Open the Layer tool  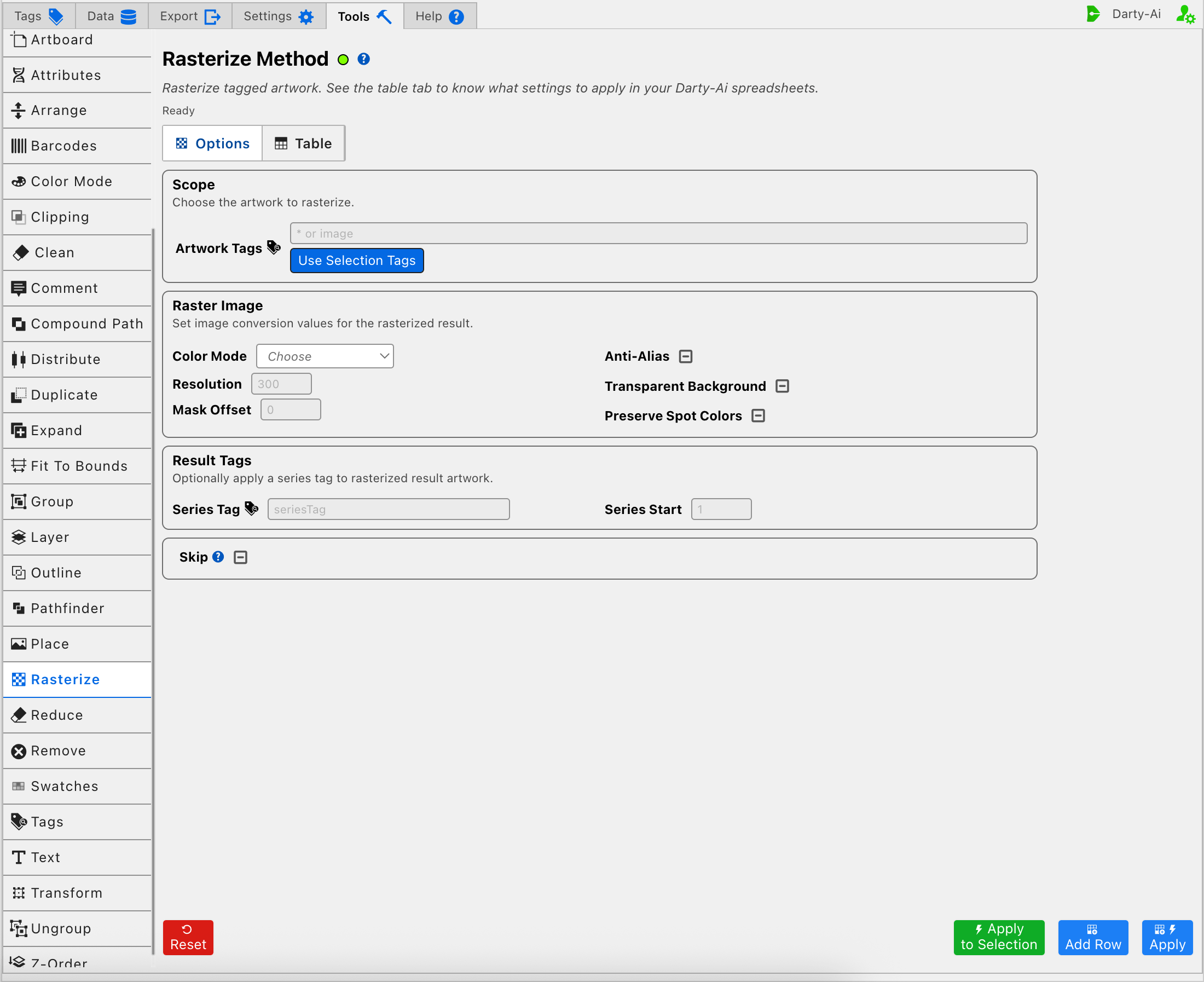(x=77, y=538)
